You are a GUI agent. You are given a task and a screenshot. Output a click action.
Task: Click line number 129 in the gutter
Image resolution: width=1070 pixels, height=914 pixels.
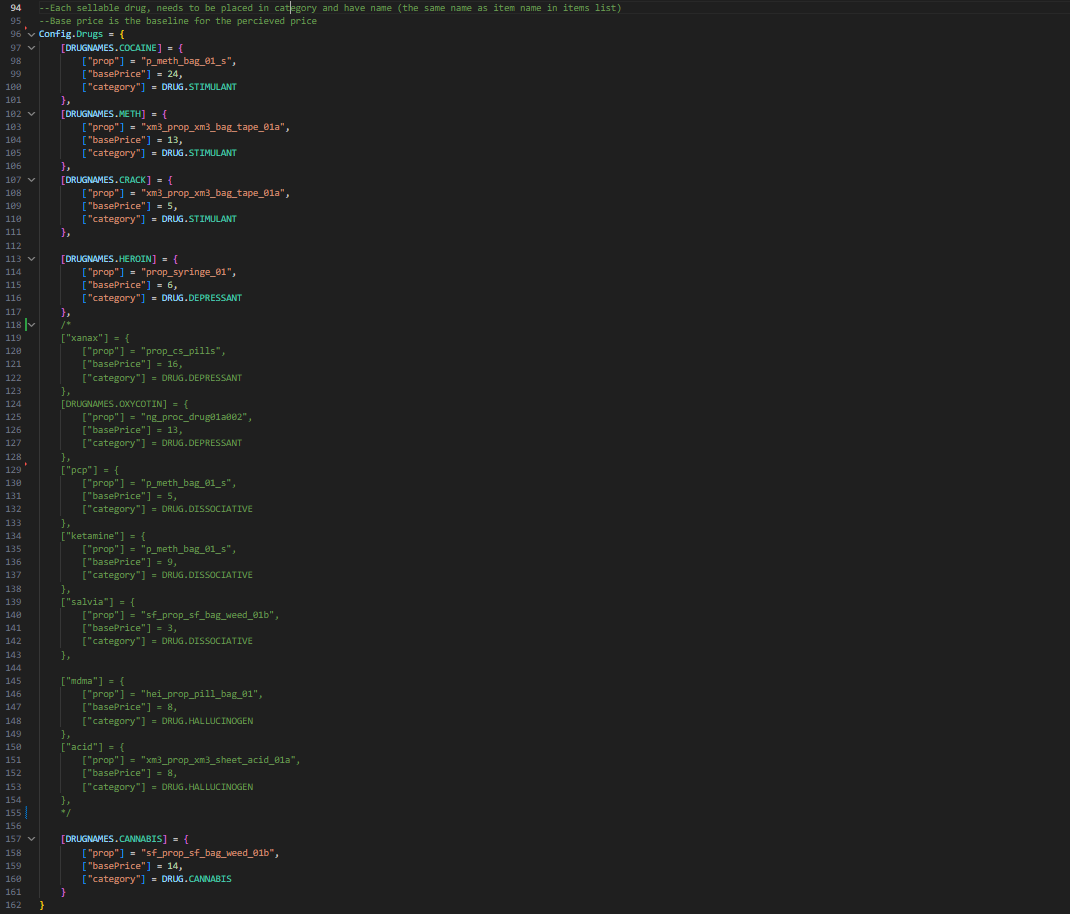point(14,470)
